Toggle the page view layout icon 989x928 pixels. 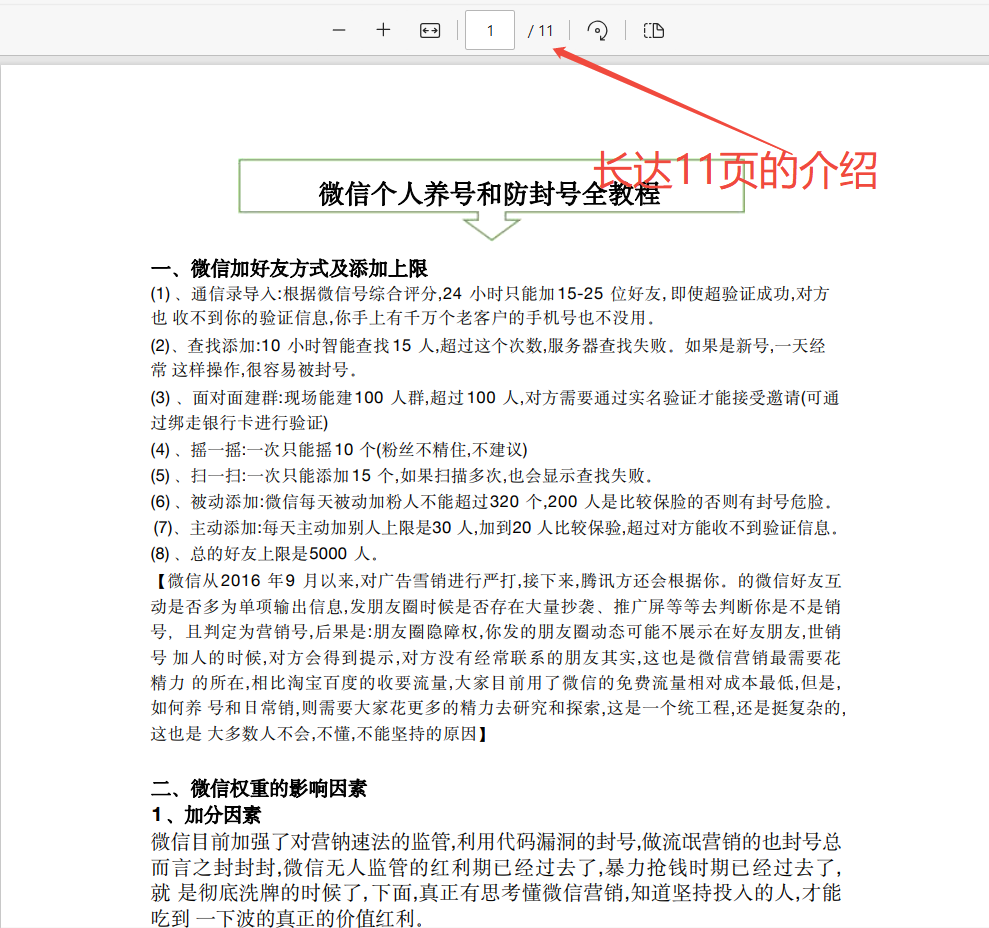pos(653,30)
